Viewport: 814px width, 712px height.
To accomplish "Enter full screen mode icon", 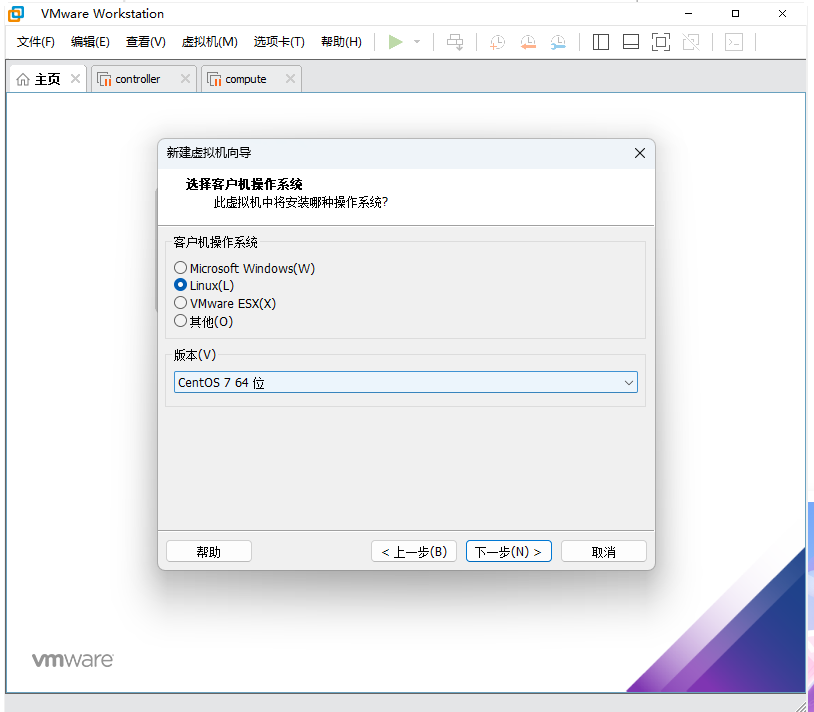I will coord(661,42).
